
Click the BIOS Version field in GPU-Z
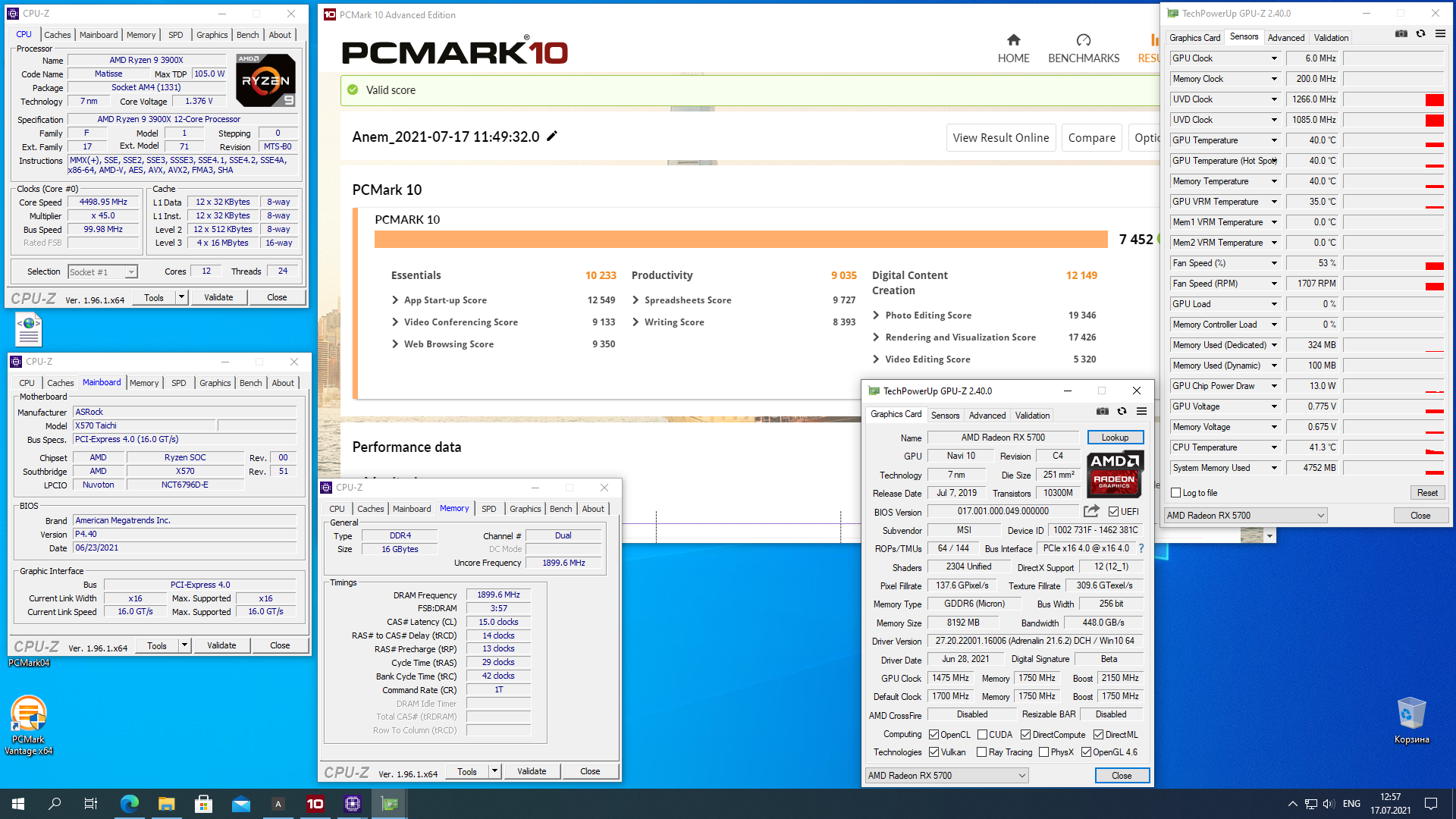click(1003, 512)
